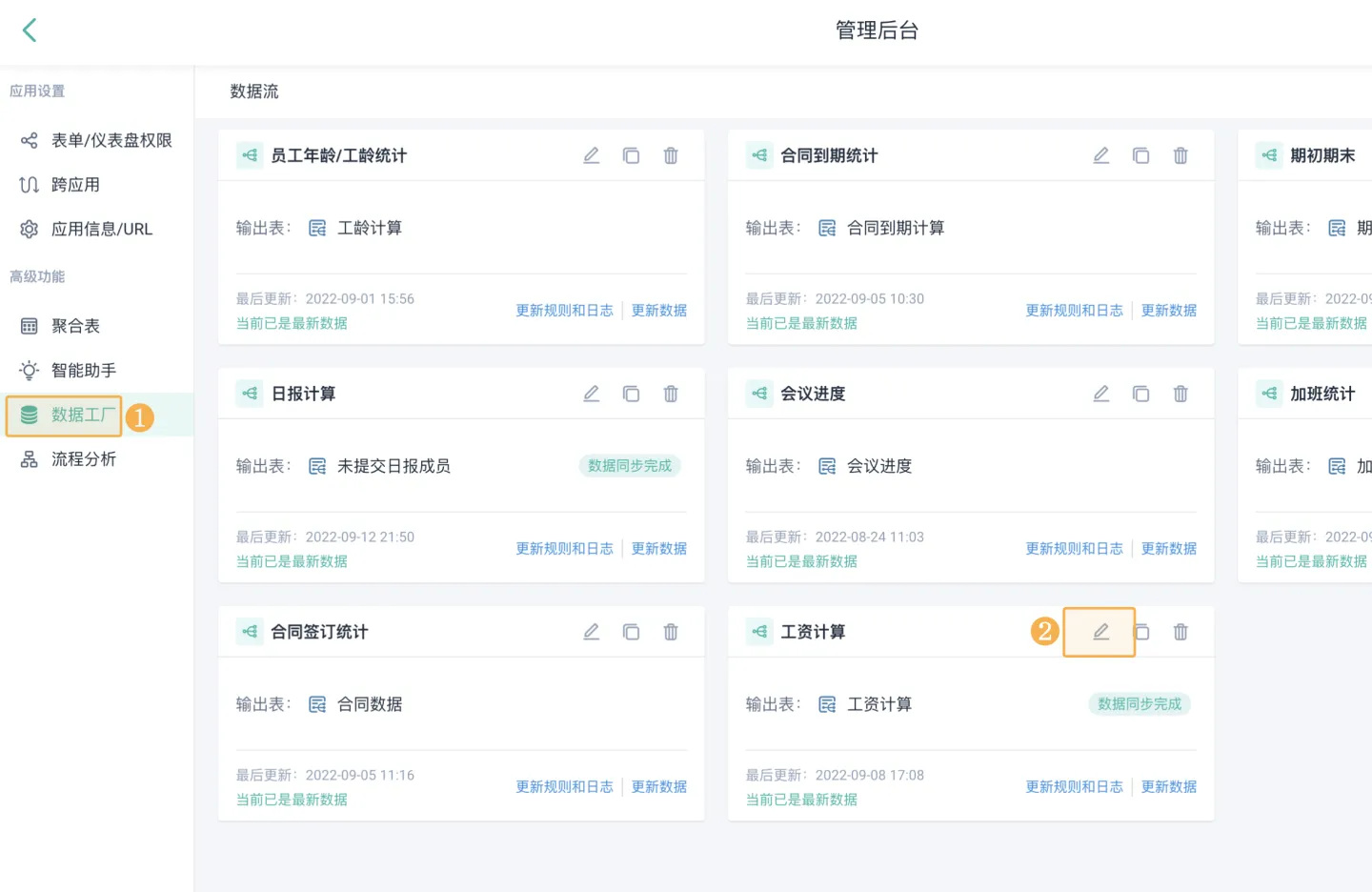
Task: Open the 跨应用 menu item
Action: click(x=96, y=185)
